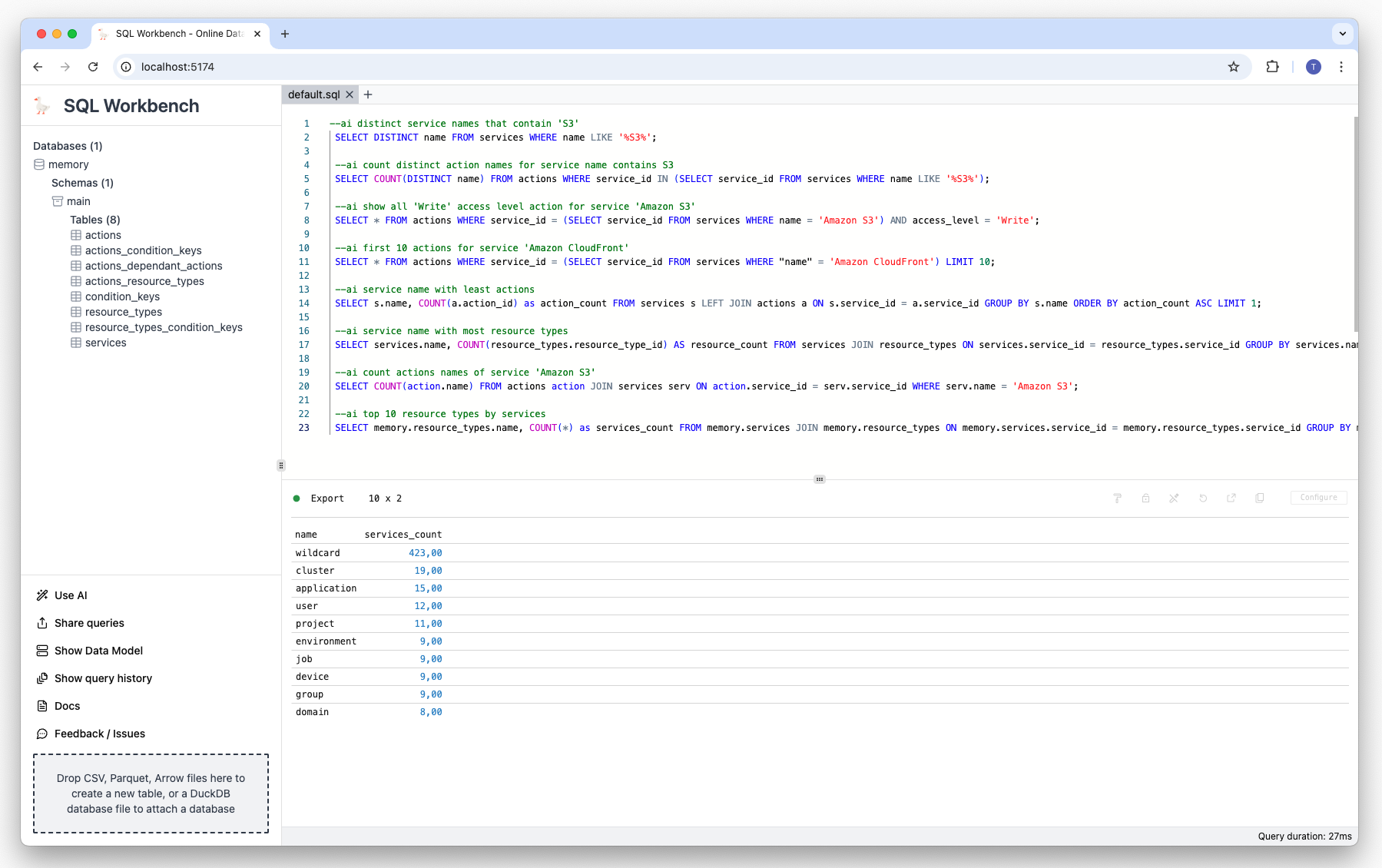Click the copy icon in results toolbar
This screenshot has height=868, width=1382.
[1260, 498]
